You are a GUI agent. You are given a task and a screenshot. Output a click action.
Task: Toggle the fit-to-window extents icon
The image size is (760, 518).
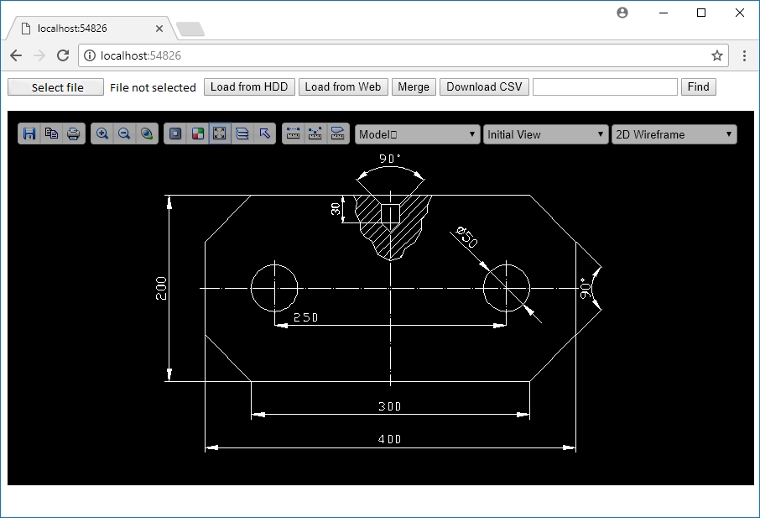tap(220, 134)
